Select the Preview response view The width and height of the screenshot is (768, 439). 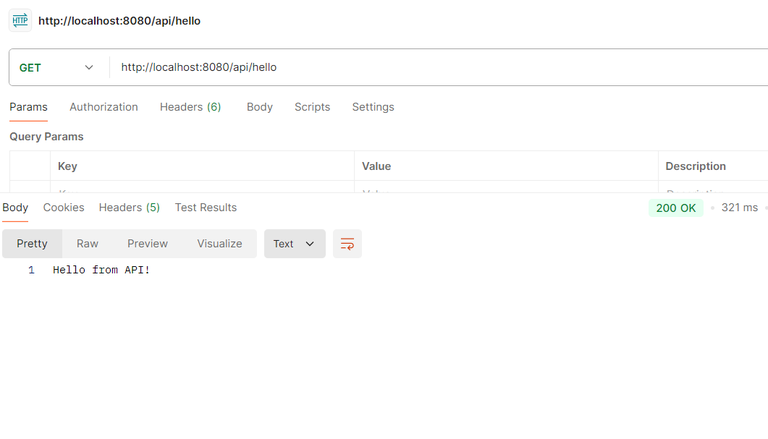point(147,244)
